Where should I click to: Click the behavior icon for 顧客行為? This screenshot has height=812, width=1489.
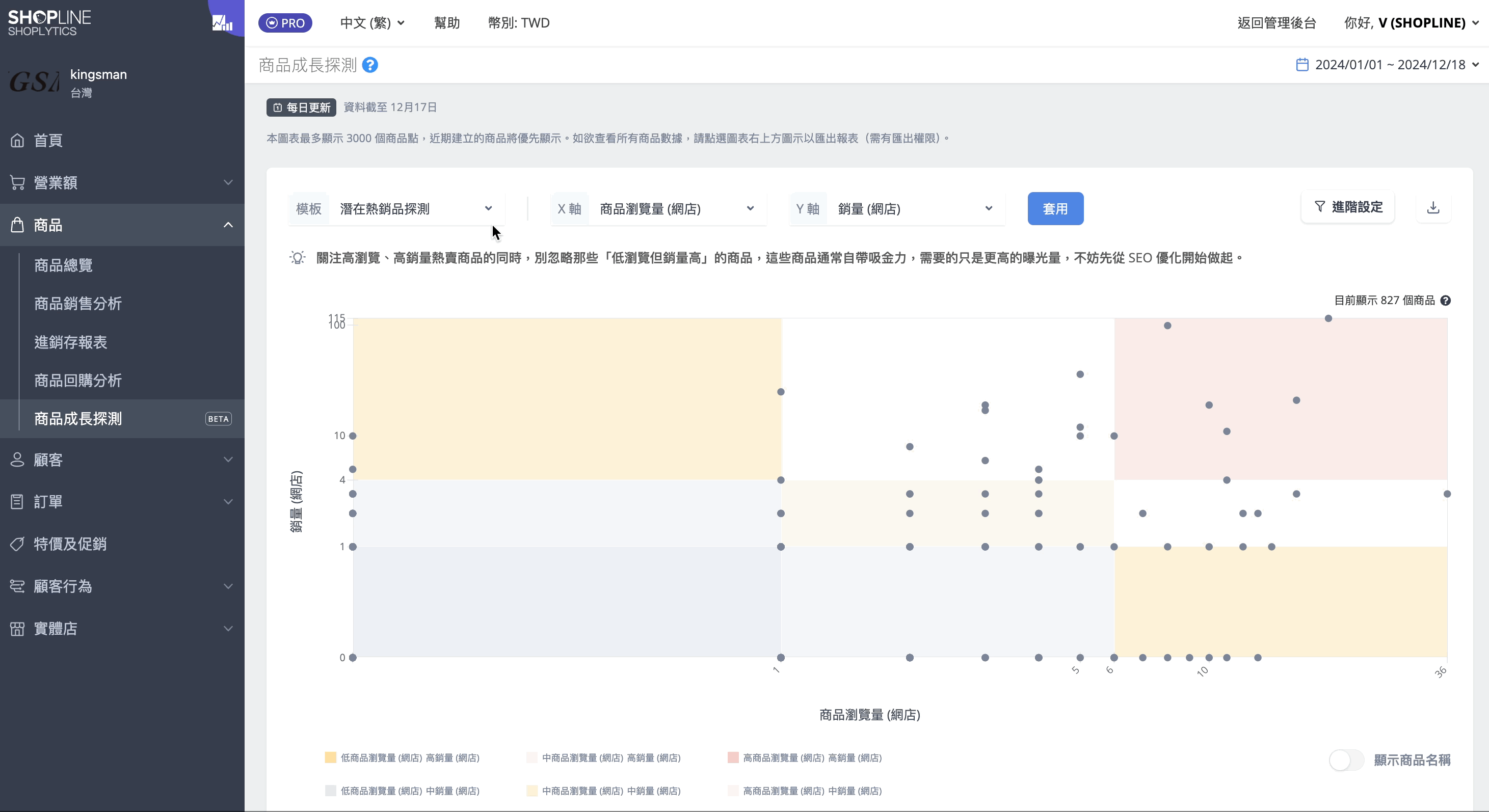17,586
